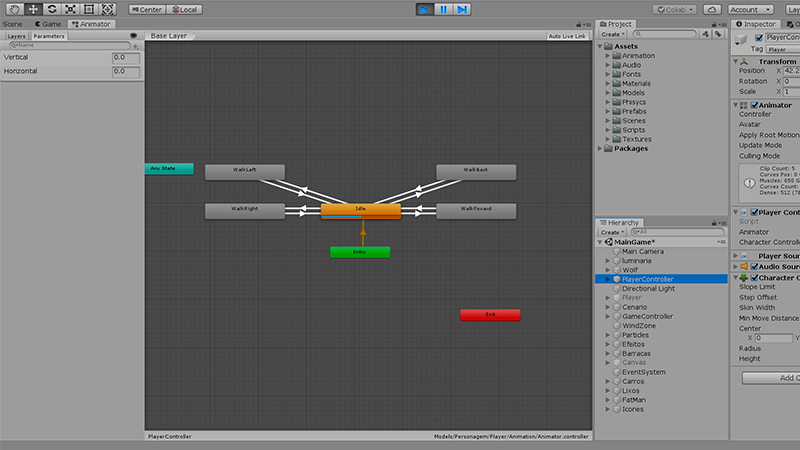Viewport: 800px width, 450px height.
Task: Click the warning info icon in Animator component
Action: (x=749, y=183)
